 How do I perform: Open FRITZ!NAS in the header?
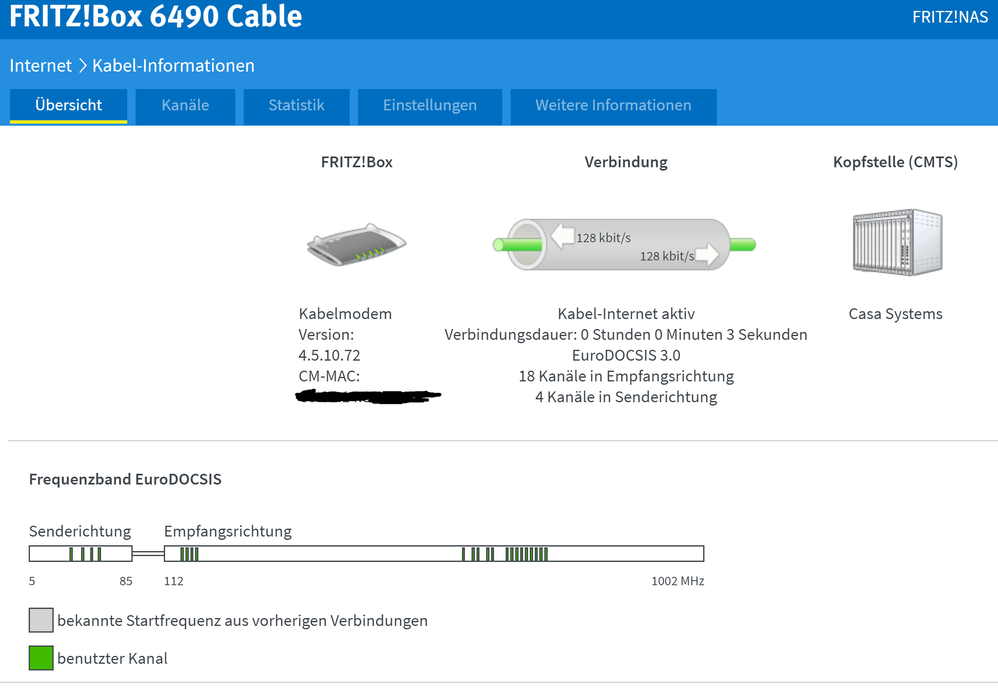tap(949, 16)
